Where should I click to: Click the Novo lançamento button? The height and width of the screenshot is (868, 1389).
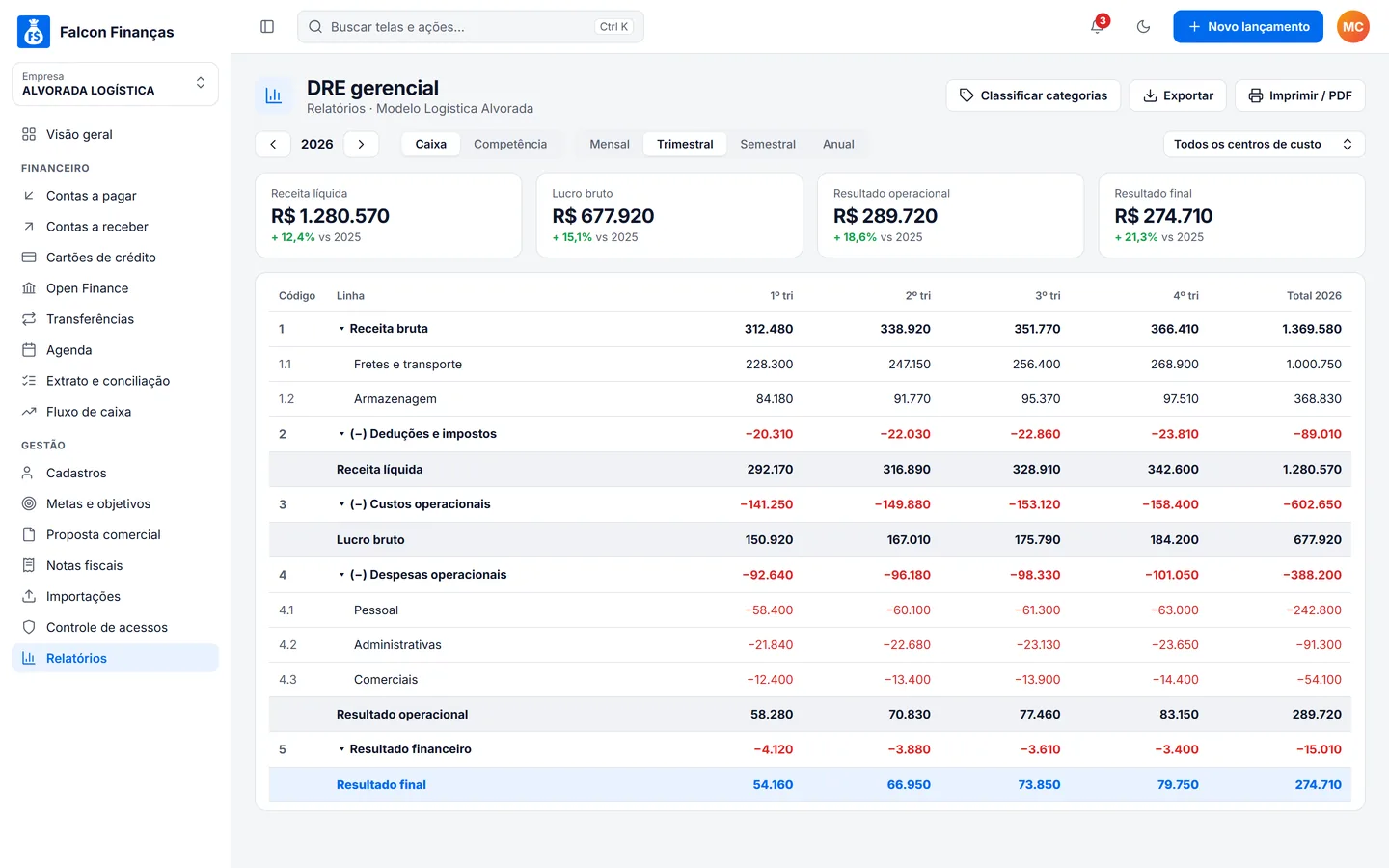point(1249,27)
